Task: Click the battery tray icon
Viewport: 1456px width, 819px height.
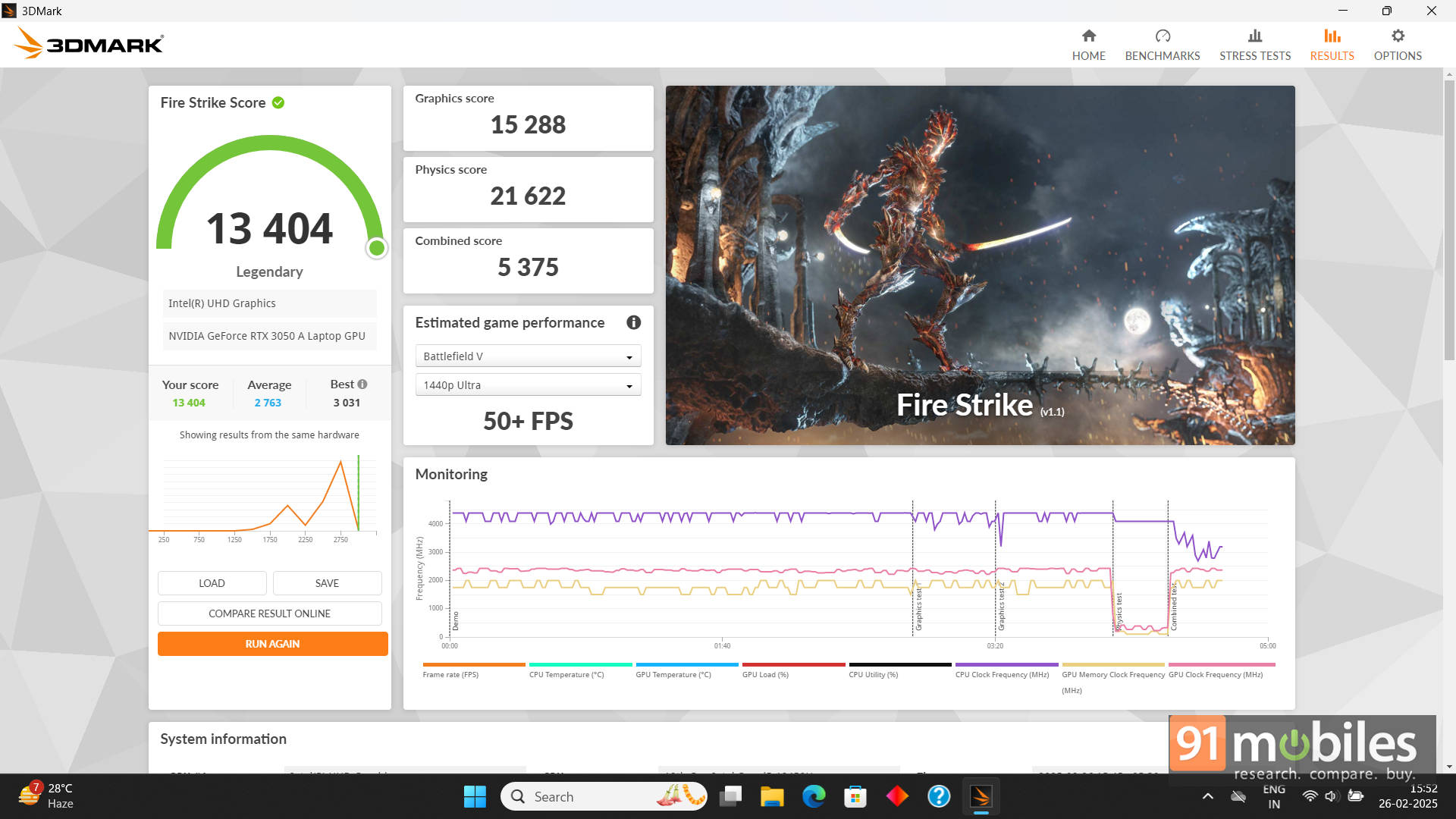Action: pos(1355,796)
